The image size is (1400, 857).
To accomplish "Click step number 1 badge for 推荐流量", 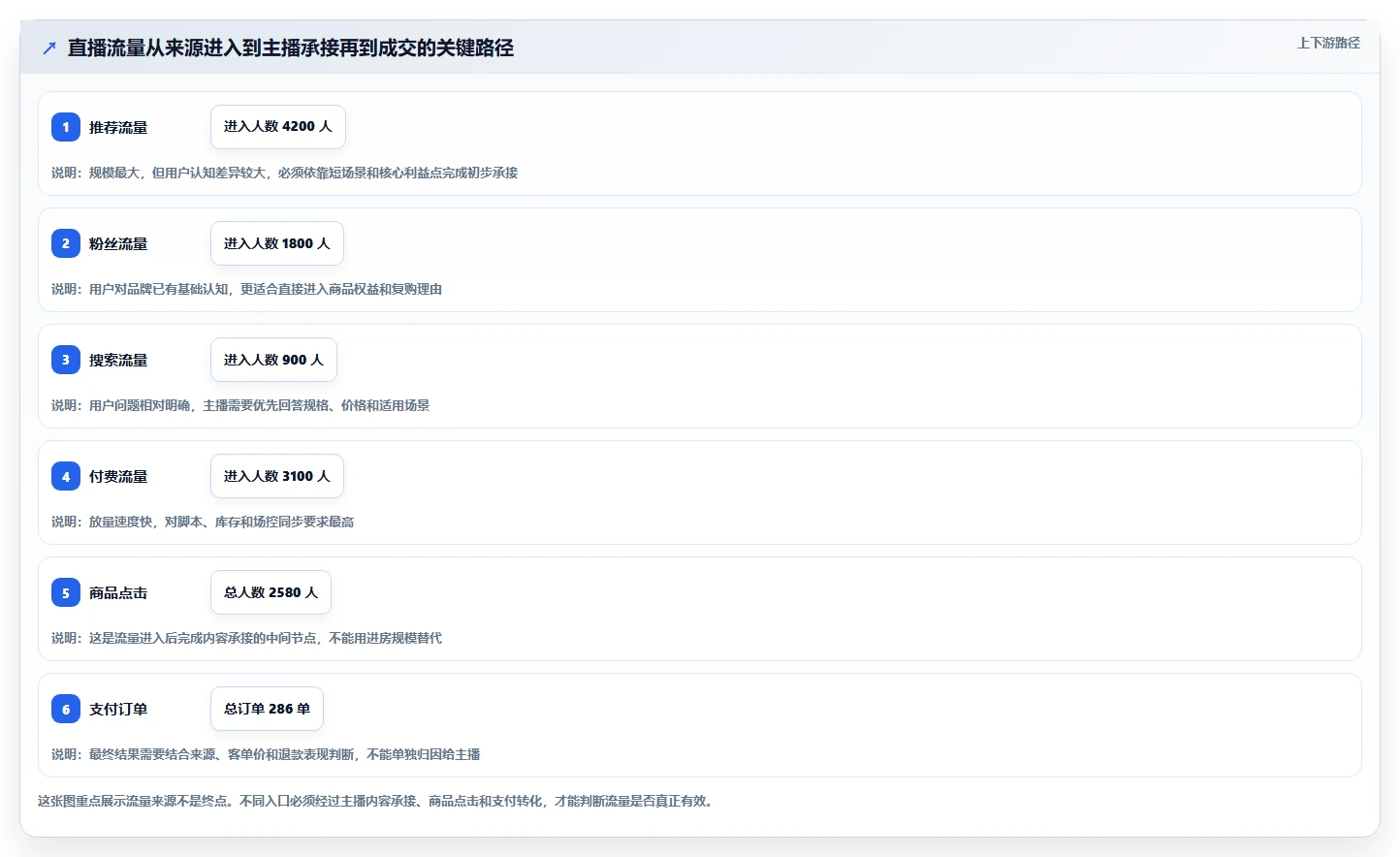I will pyautogui.click(x=66, y=127).
